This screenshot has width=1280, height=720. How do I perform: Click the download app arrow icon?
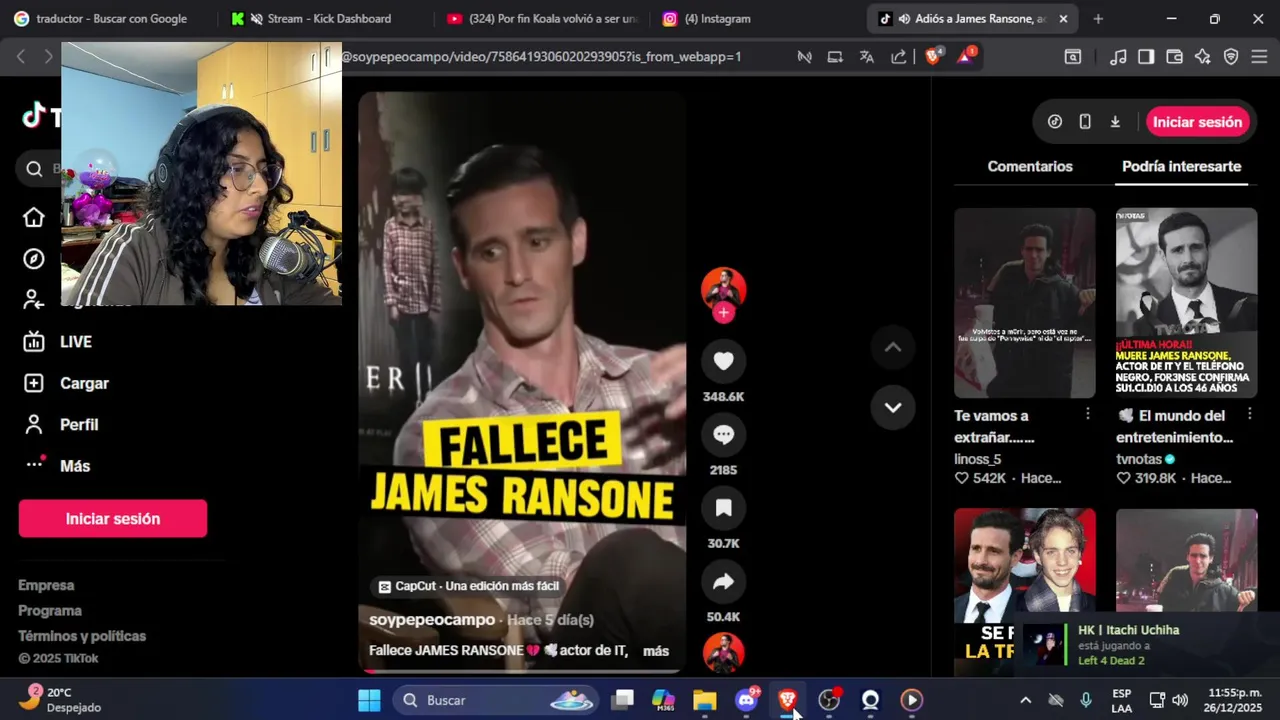(1115, 122)
